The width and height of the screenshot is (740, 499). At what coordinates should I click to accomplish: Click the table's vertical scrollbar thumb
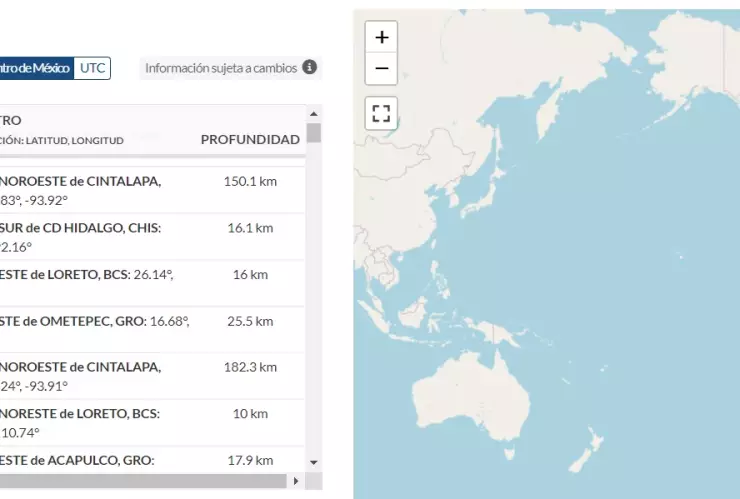click(x=314, y=133)
